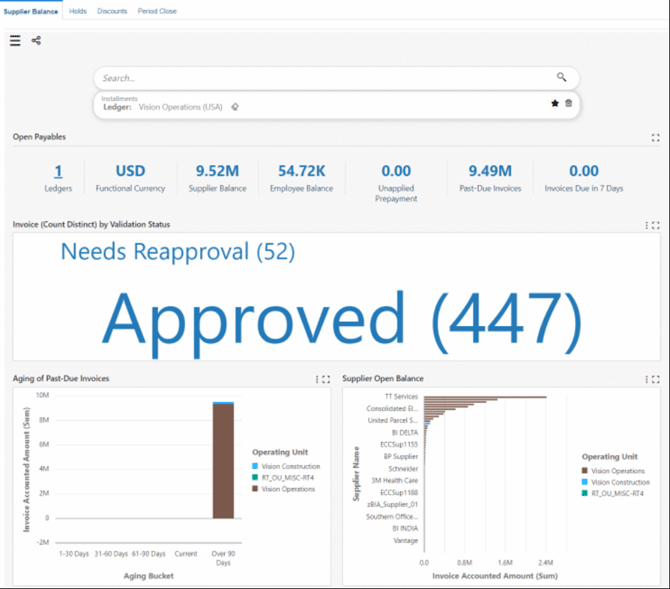The image size is (670, 589).
Task: Select the Over 90 Days bar
Action: [223, 460]
